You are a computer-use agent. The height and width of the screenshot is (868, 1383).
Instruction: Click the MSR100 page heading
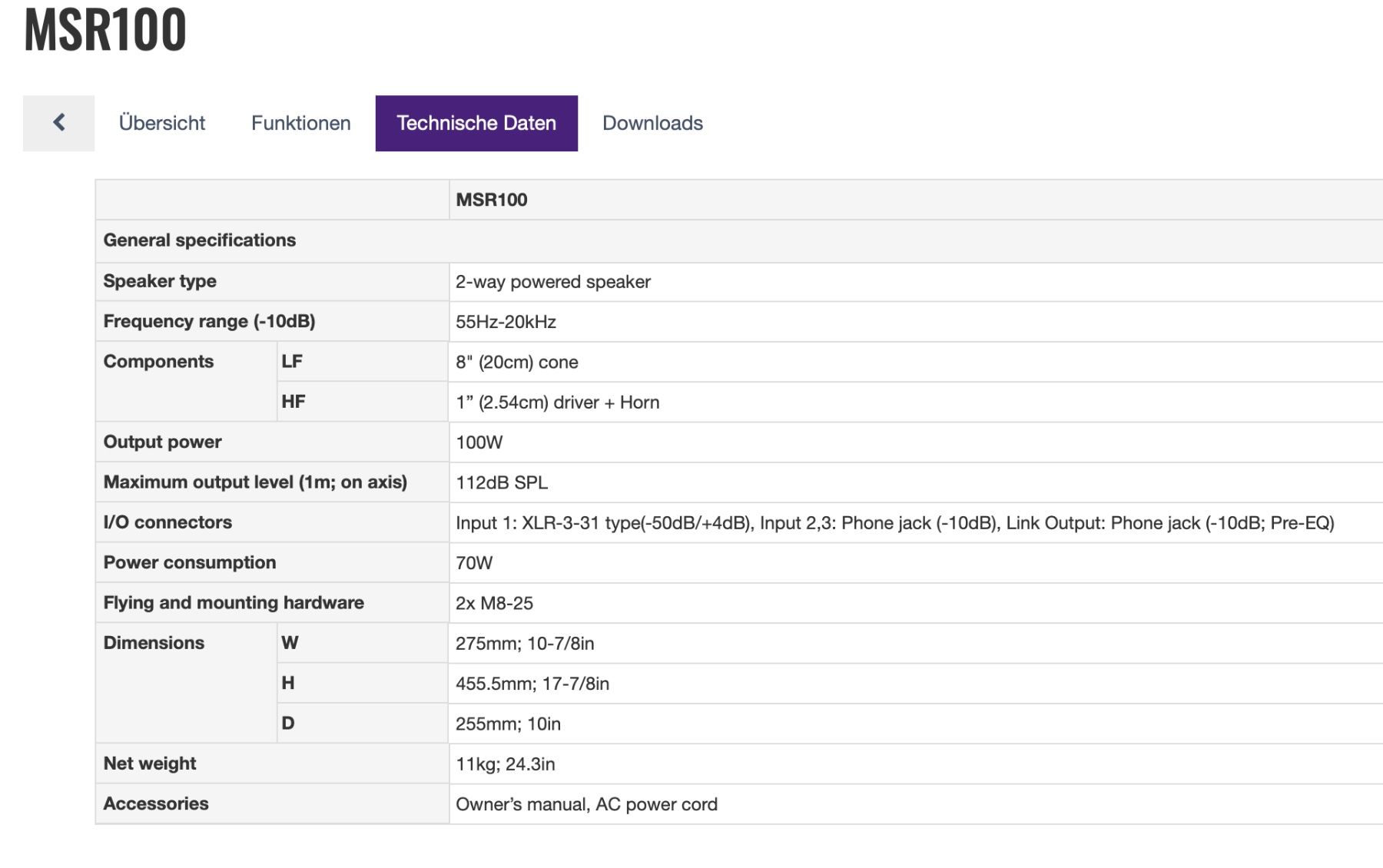coord(105,31)
